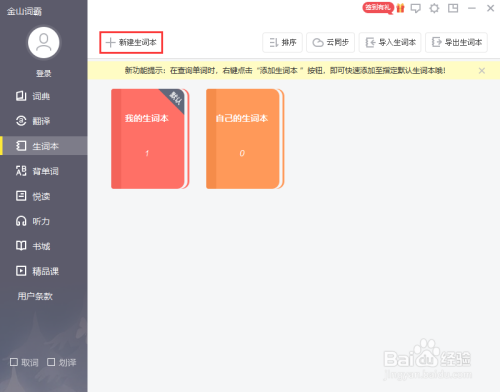Screen dimensions: 500x392
Task: Click the red 签到有礼 badge
Action: pyautogui.click(x=378, y=7)
